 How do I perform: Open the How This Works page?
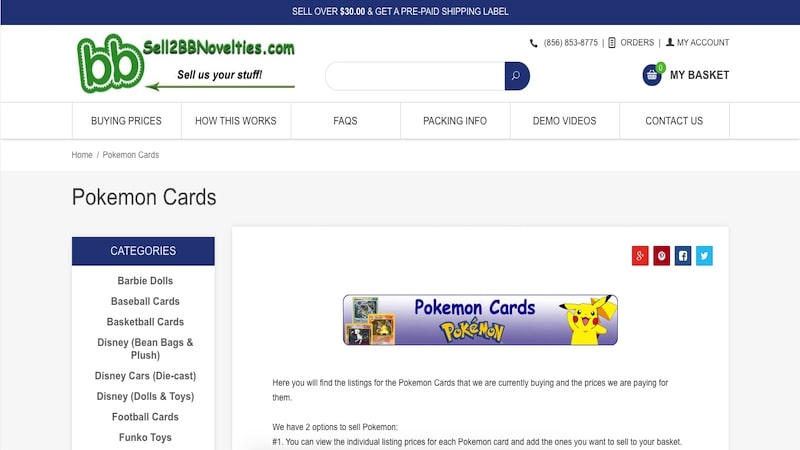(x=236, y=121)
